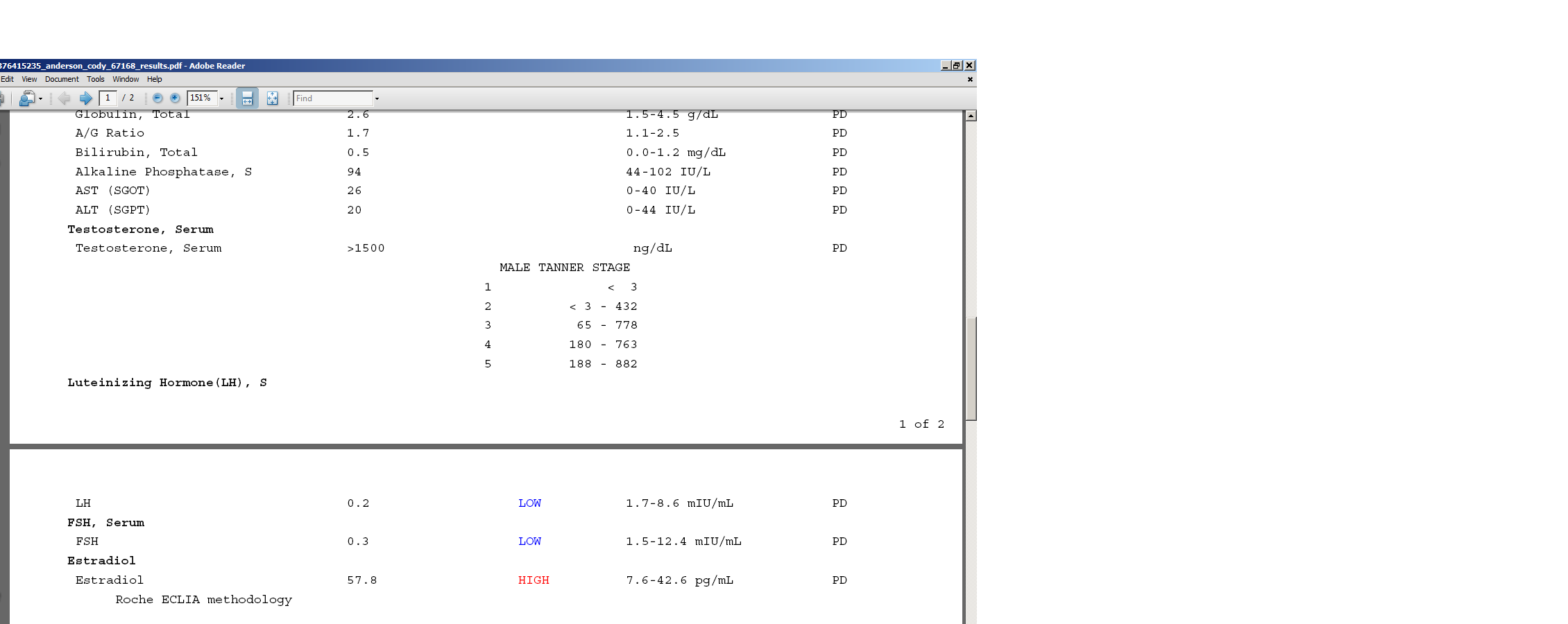
Task: Open the Document menu
Action: [62, 79]
